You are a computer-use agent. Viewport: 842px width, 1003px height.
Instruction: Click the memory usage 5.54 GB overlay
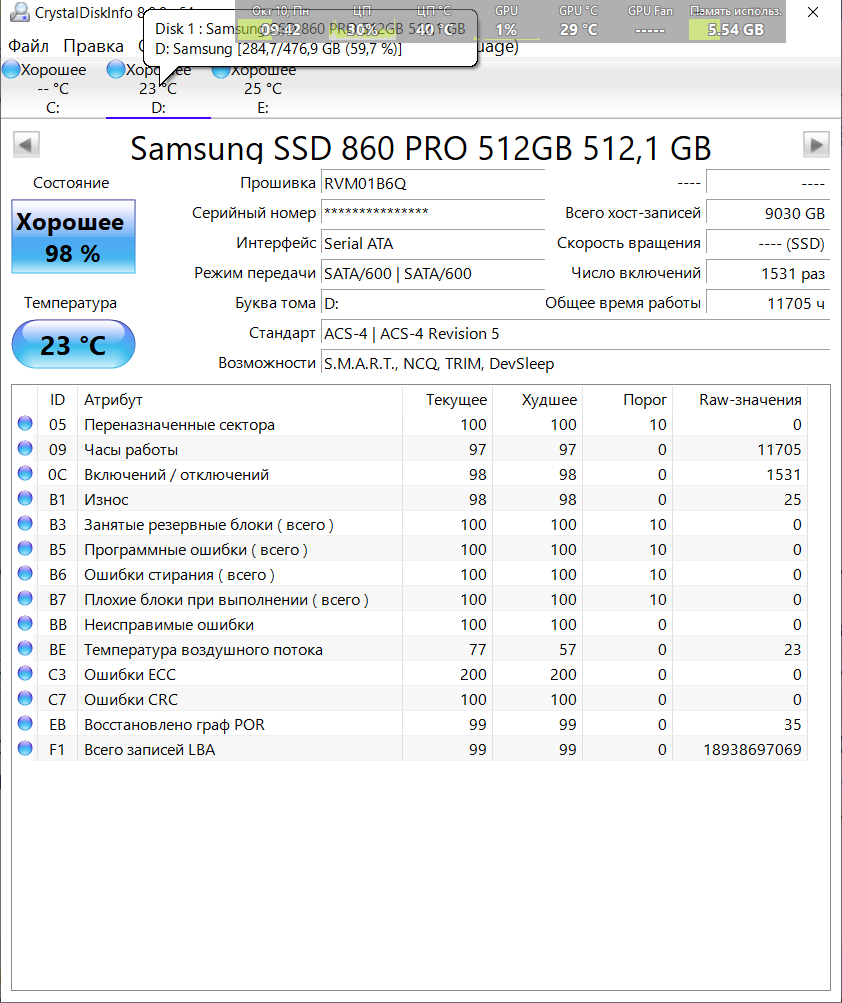click(736, 21)
